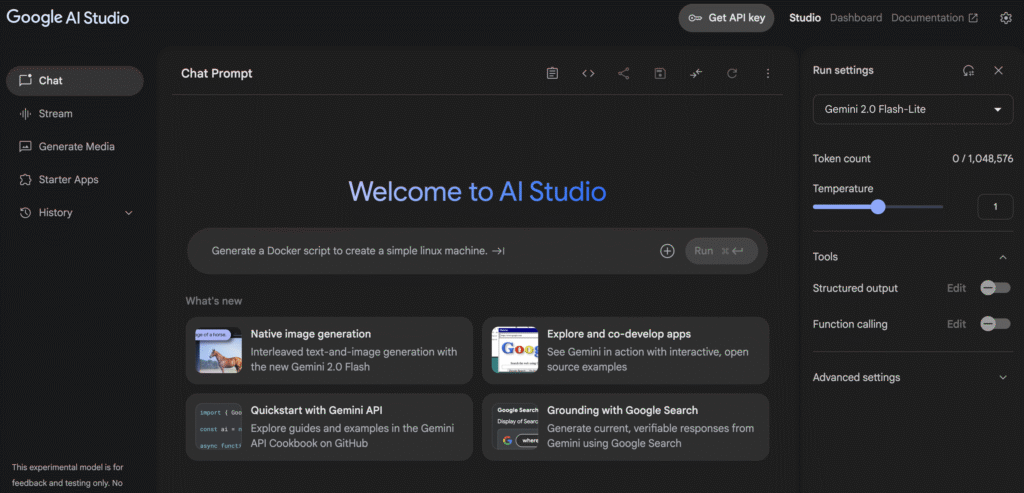Expand Advanced settings
The width and height of the screenshot is (1024, 493).
pos(1003,377)
